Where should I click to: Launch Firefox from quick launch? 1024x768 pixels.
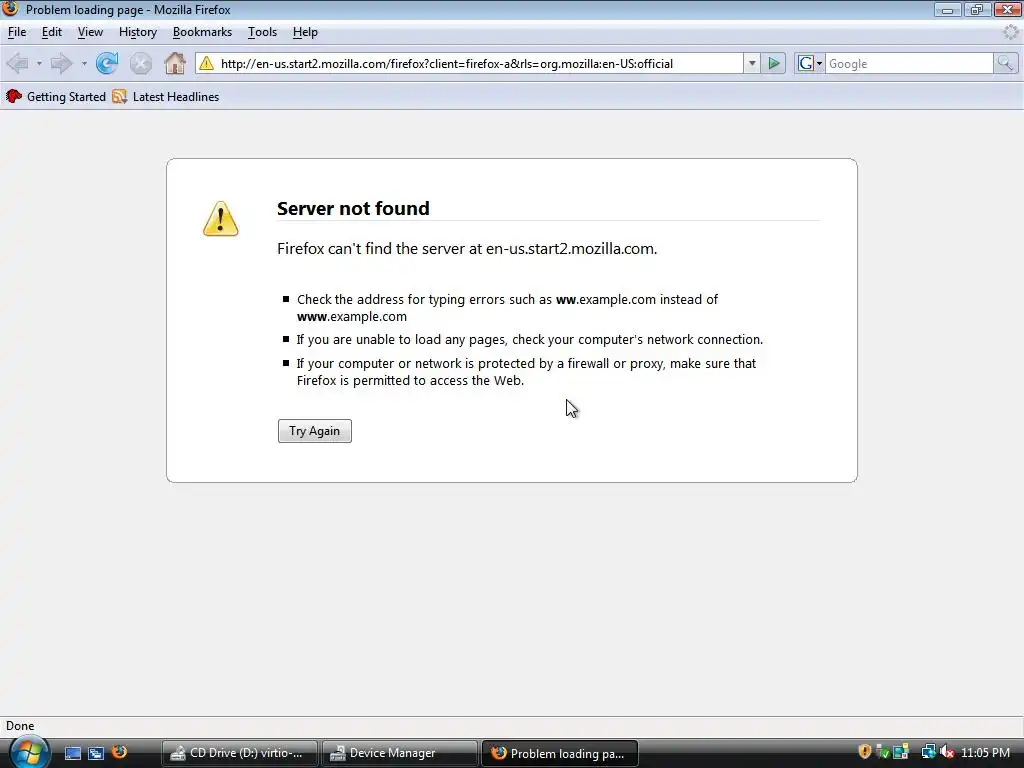(x=120, y=752)
